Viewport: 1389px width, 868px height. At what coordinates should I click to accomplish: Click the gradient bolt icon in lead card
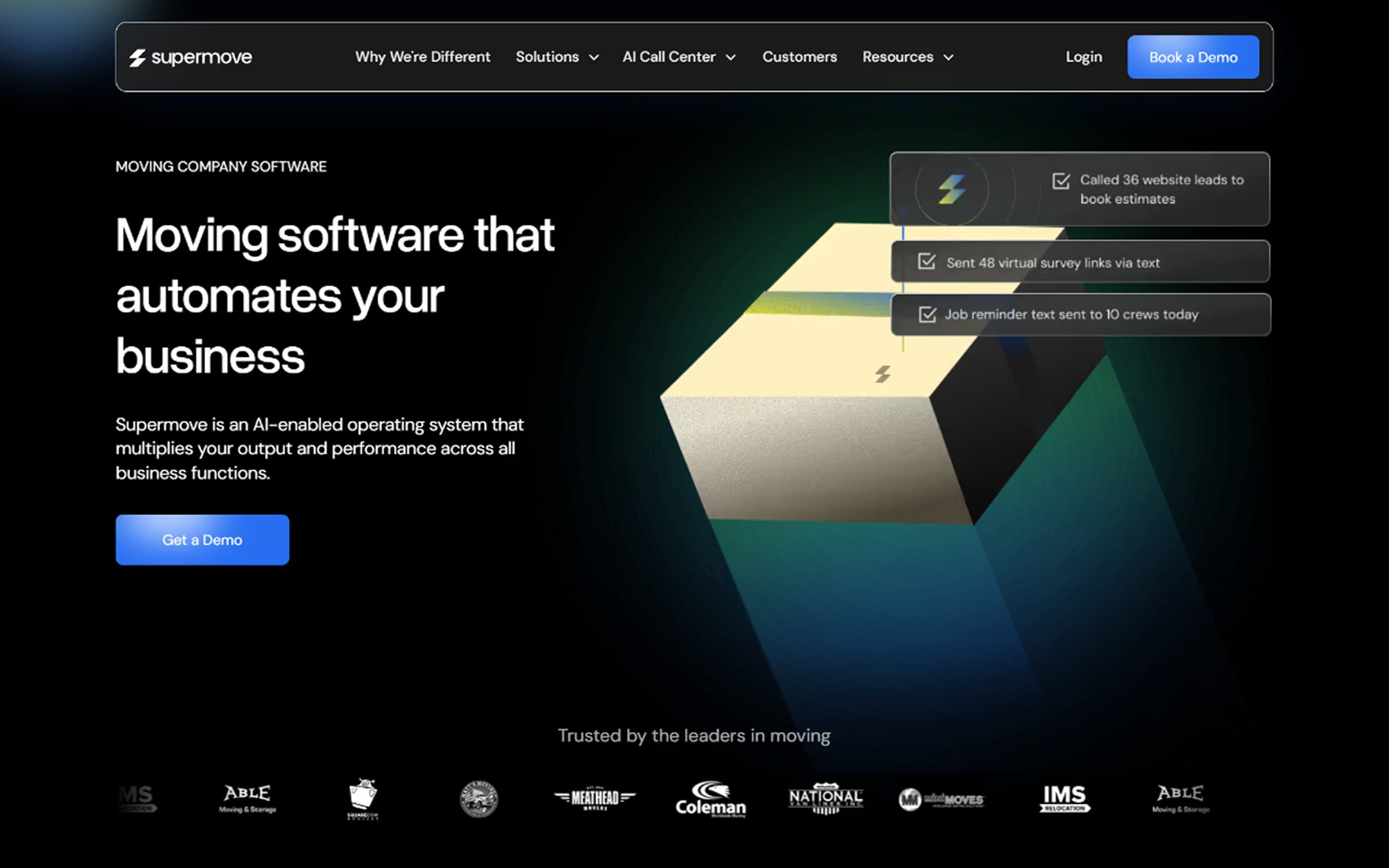pyautogui.click(x=952, y=189)
